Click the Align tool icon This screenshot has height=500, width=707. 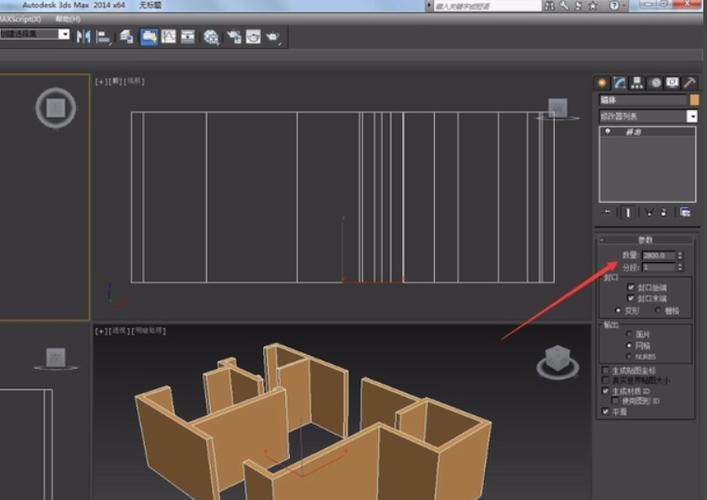click(102, 37)
